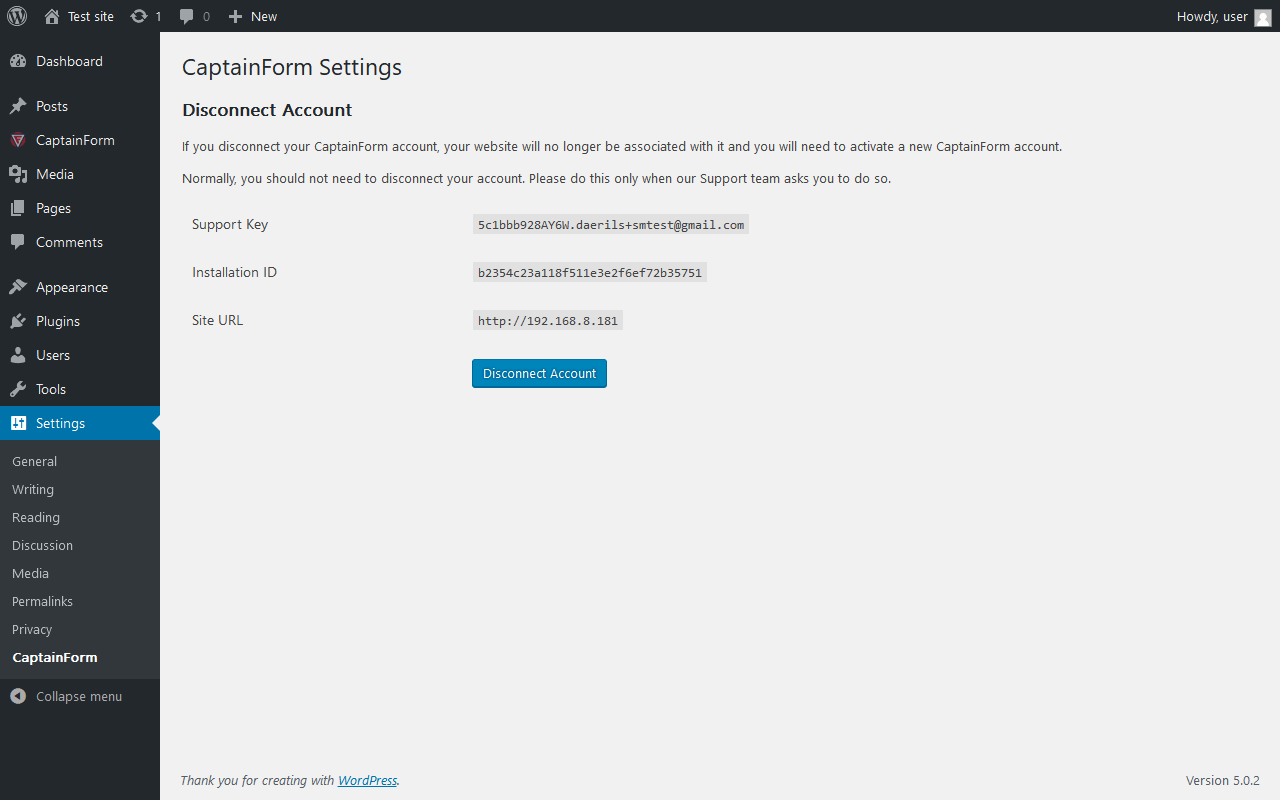Click the Dashboard gauge icon
1280x800 pixels.
18,61
